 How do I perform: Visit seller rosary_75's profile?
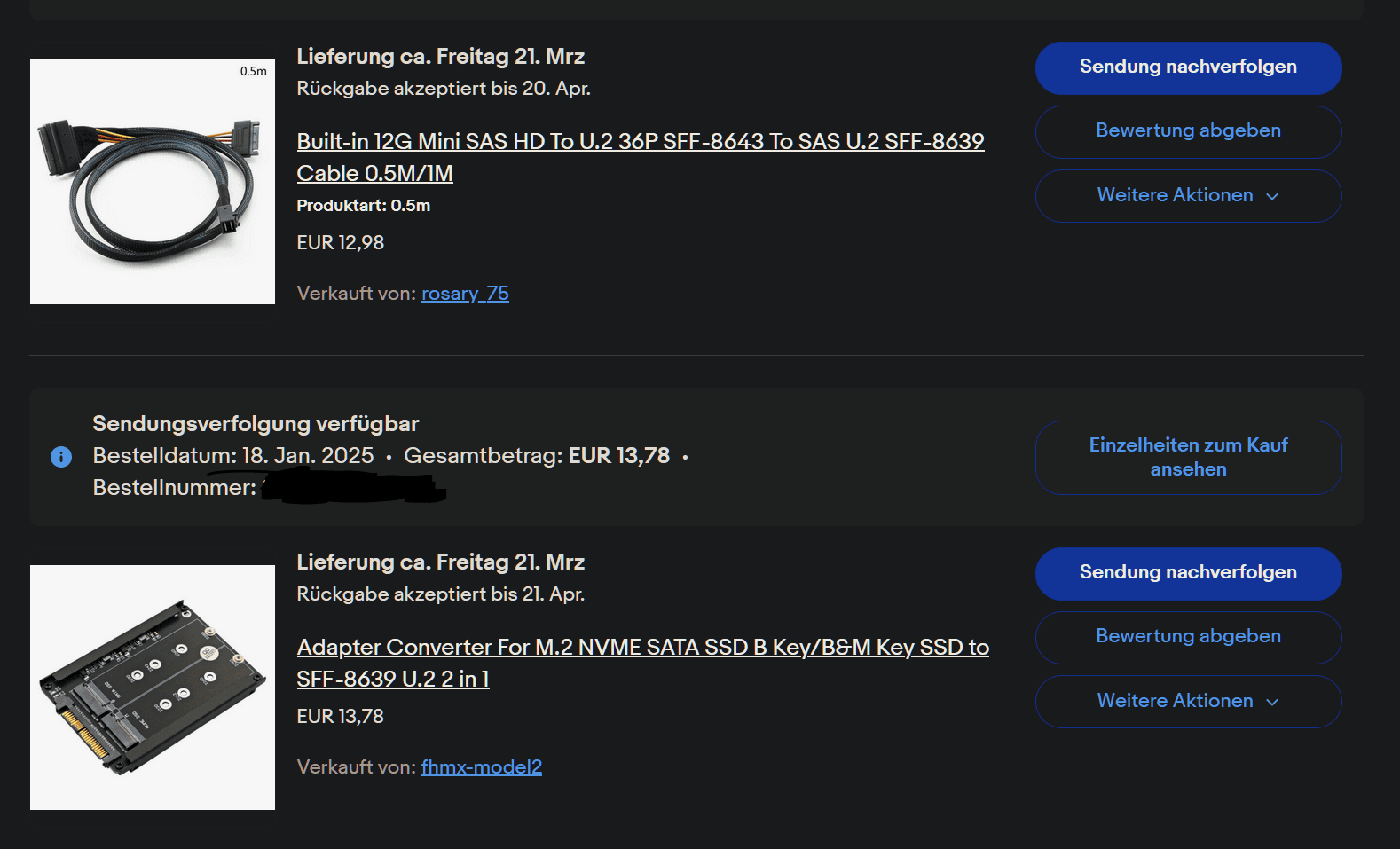[x=465, y=294]
